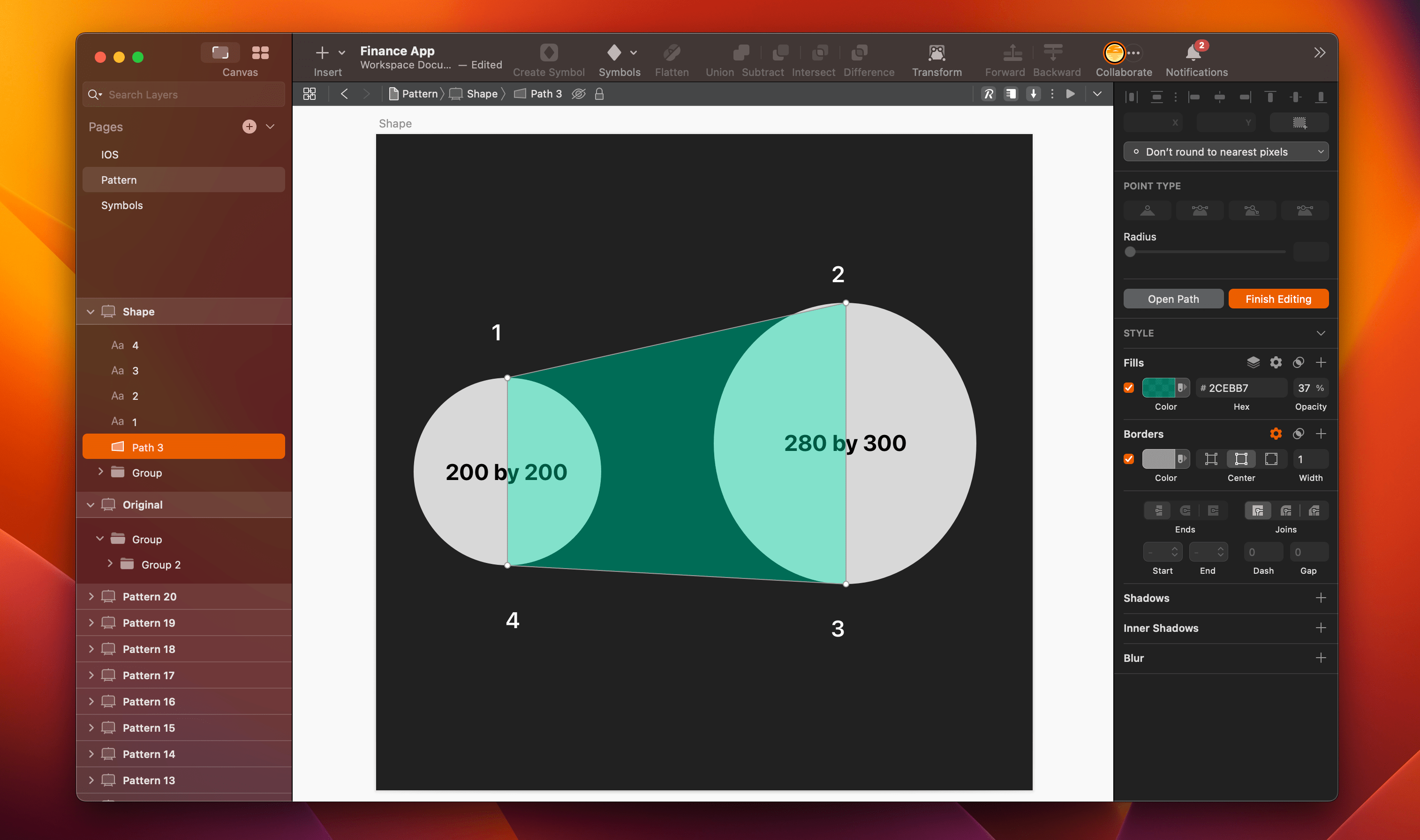This screenshot has height=840, width=1420.
Task: Select the IOS page
Action: pyautogui.click(x=110, y=155)
